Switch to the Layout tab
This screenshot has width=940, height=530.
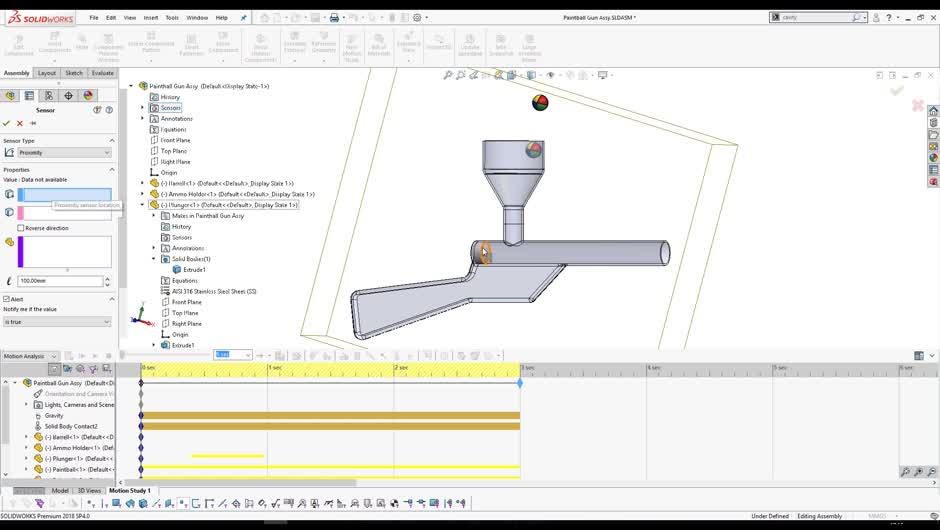47,73
